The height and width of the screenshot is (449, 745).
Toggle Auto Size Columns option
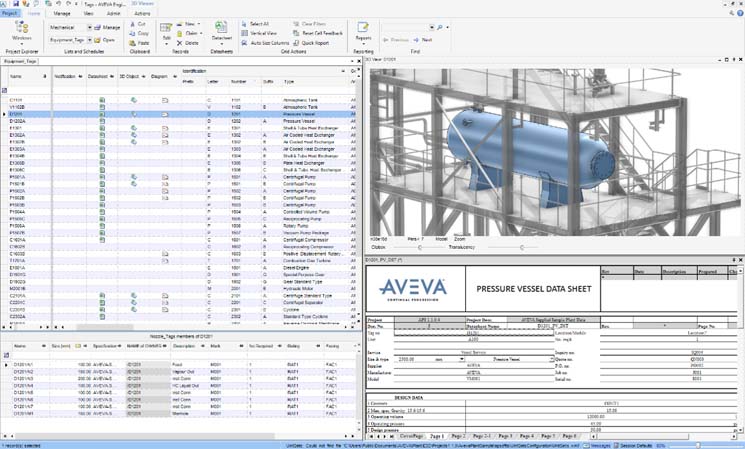(x=263, y=43)
